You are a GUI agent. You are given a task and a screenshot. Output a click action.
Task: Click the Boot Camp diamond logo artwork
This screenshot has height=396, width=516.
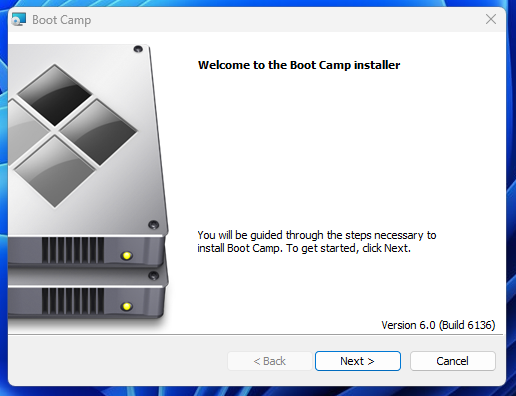(73, 136)
